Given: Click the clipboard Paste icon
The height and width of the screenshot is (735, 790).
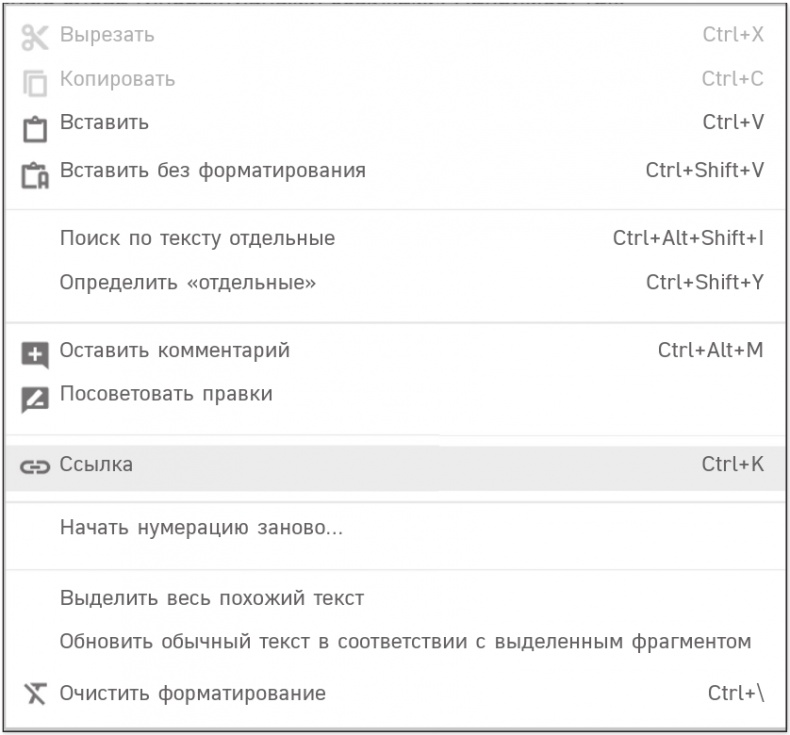Looking at the screenshot, I should pos(35,128).
